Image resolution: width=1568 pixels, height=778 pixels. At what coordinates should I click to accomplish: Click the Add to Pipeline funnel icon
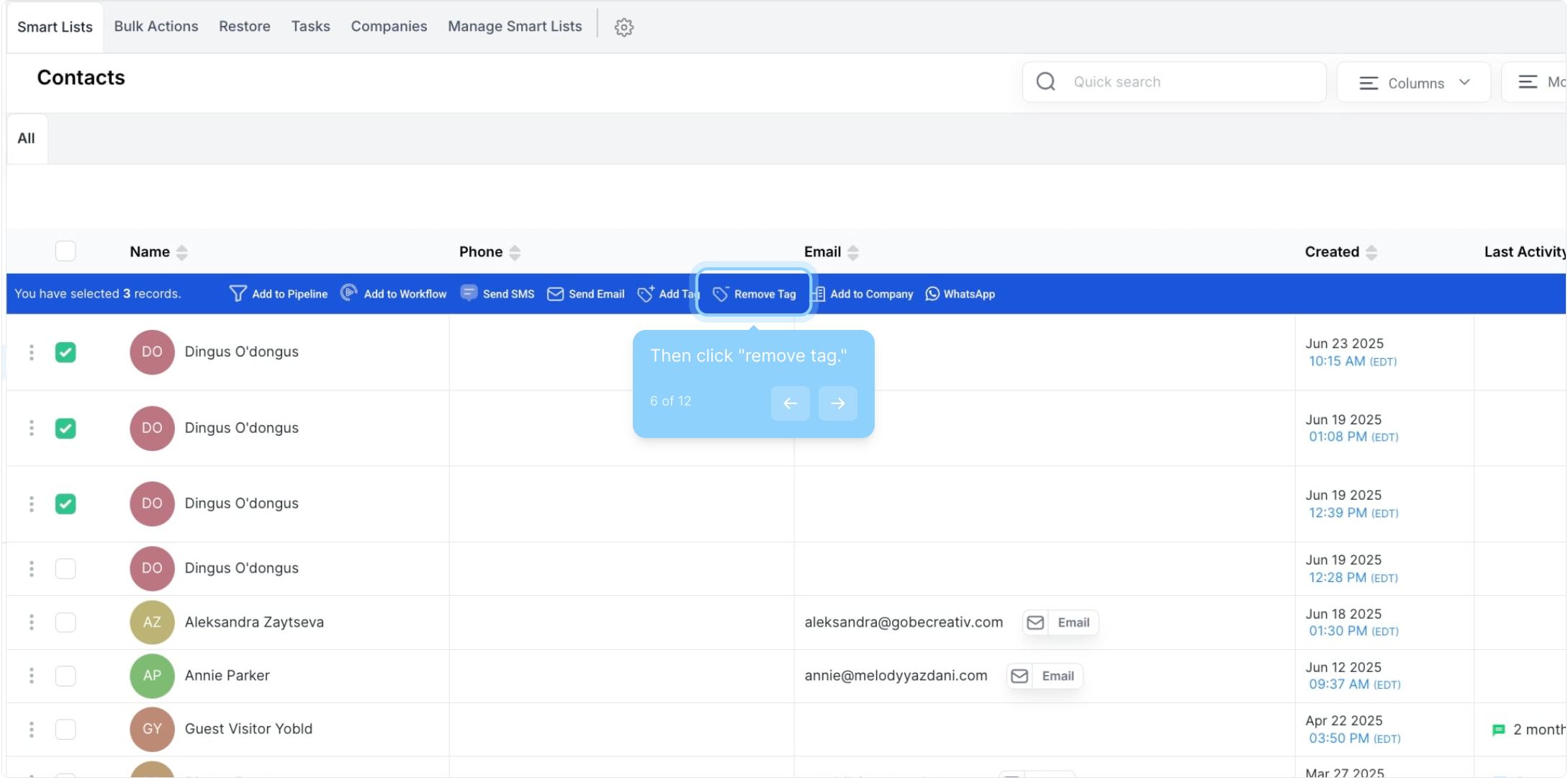tap(238, 293)
